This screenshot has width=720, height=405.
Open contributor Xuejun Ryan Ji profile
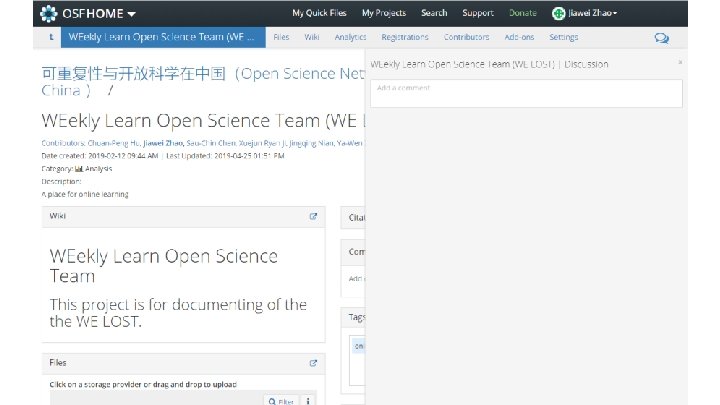tap(263, 143)
